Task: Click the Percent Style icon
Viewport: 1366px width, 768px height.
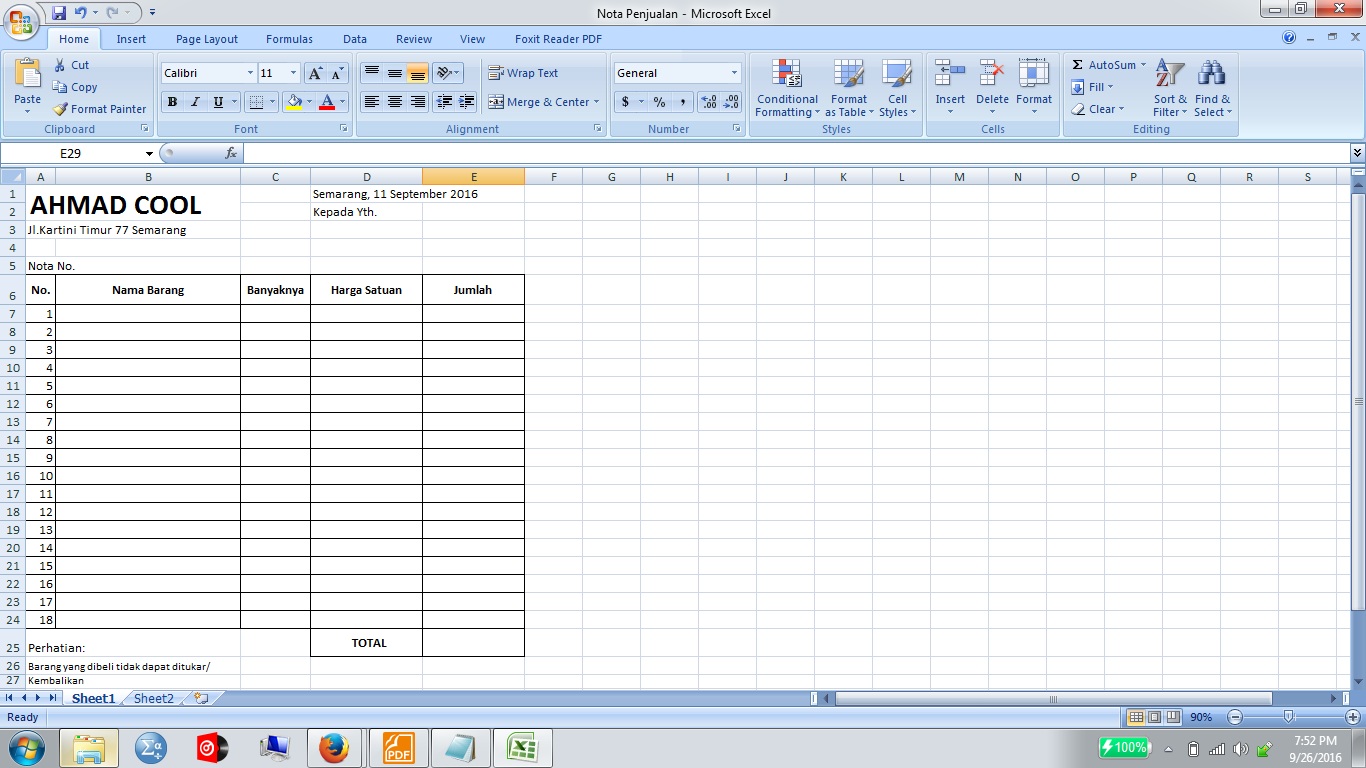Action: click(x=659, y=102)
